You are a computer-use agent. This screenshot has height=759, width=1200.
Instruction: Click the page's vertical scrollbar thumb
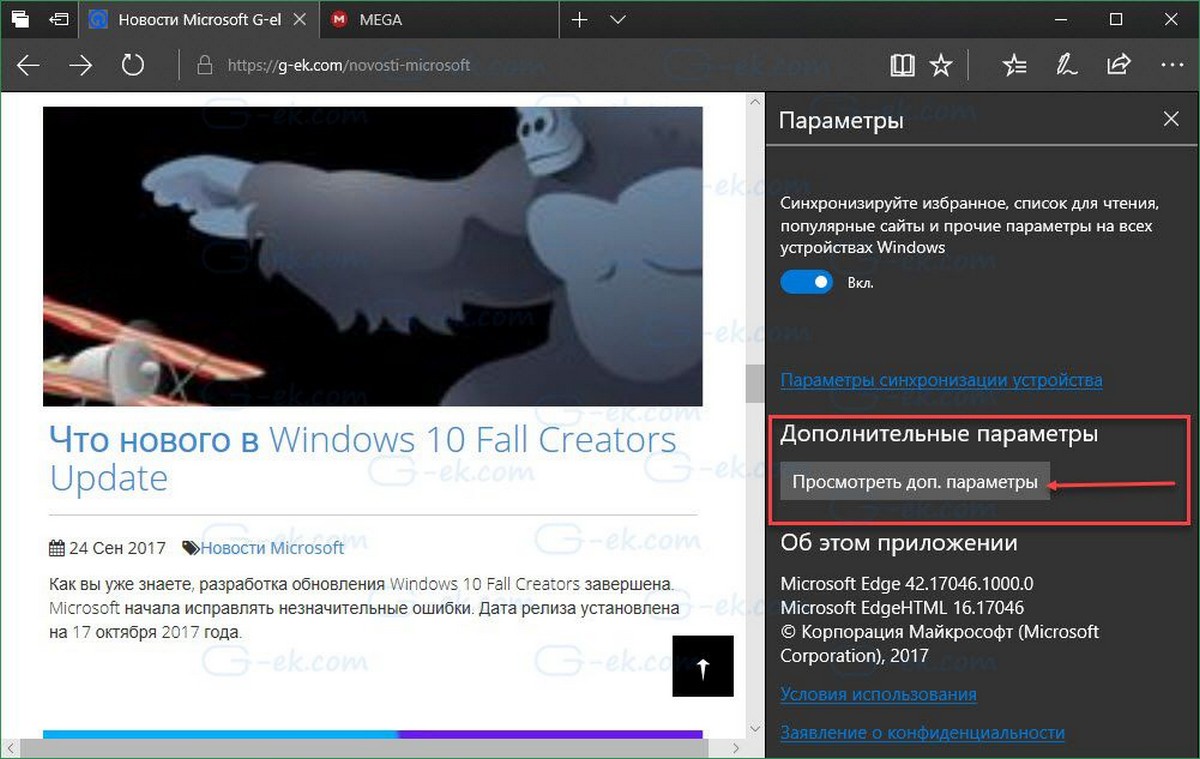click(755, 383)
